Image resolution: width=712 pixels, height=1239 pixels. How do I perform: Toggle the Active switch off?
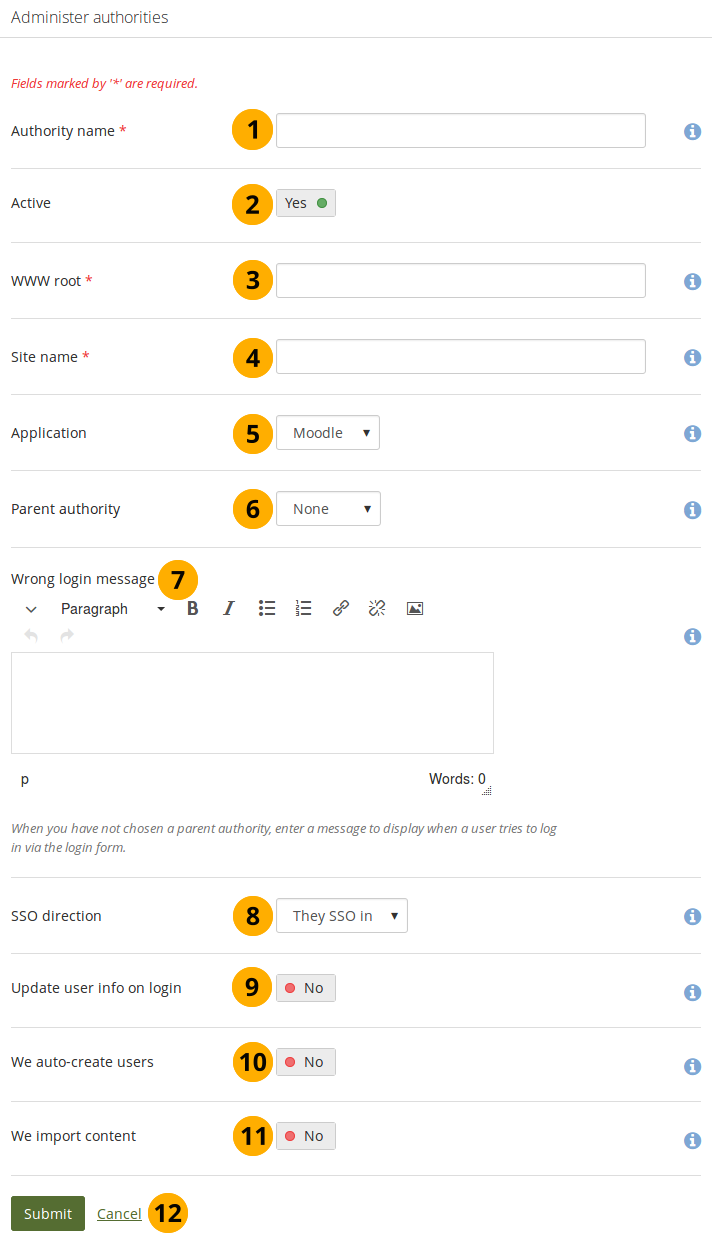pyautogui.click(x=306, y=203)
